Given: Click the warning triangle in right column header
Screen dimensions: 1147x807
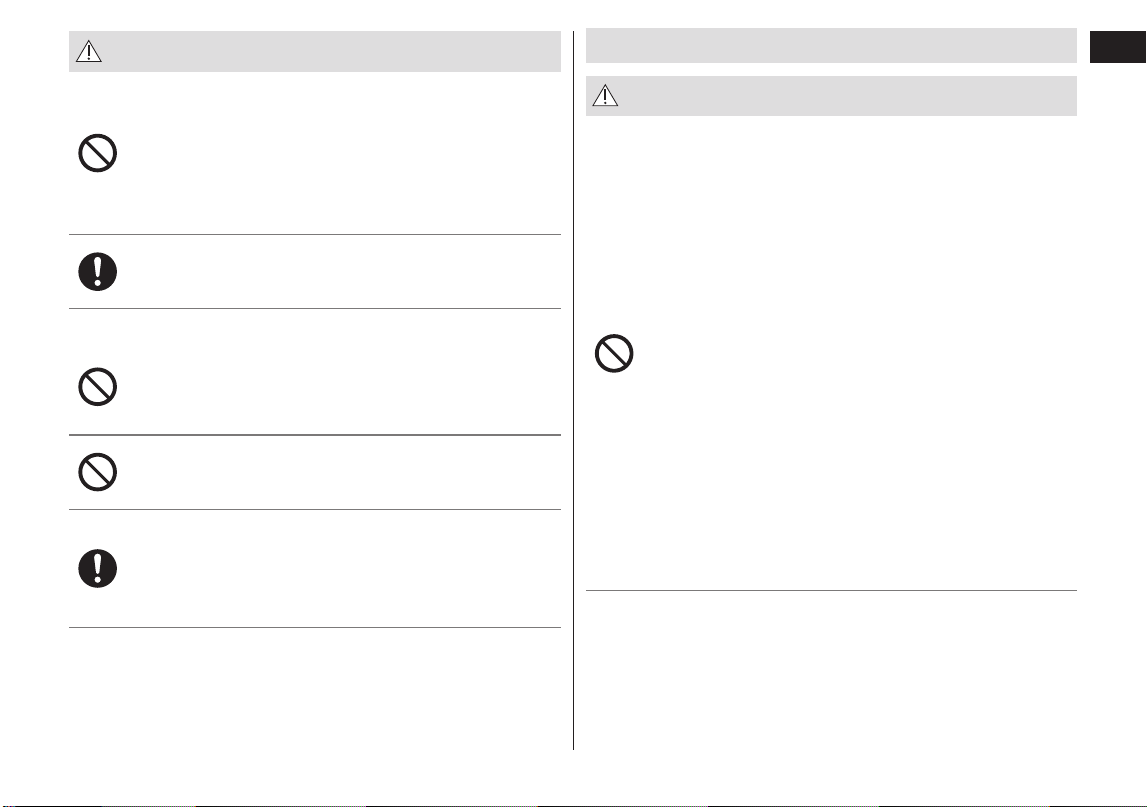Looking at the screenshot, I should [605, 96].
